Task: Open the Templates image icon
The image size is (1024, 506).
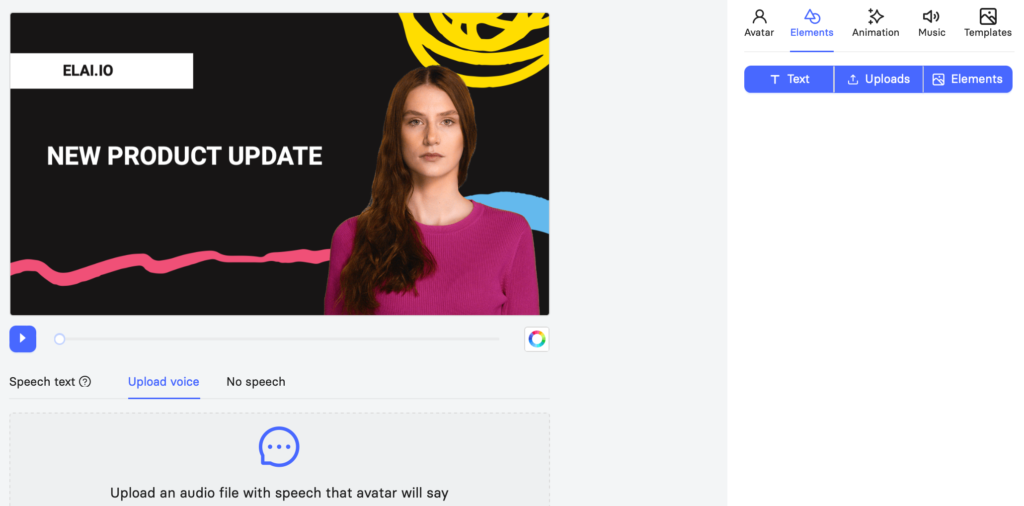Action: 988,16
